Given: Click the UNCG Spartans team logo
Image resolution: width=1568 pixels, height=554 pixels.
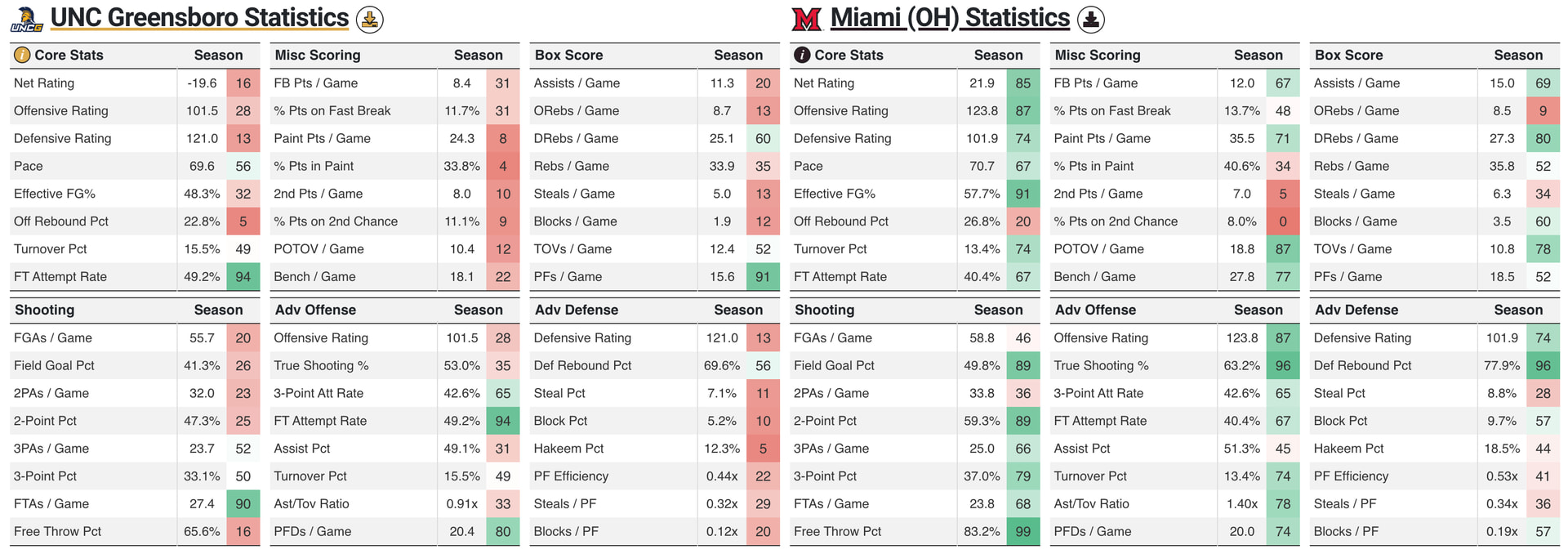Looking at the screenshot, I should 26,20.
